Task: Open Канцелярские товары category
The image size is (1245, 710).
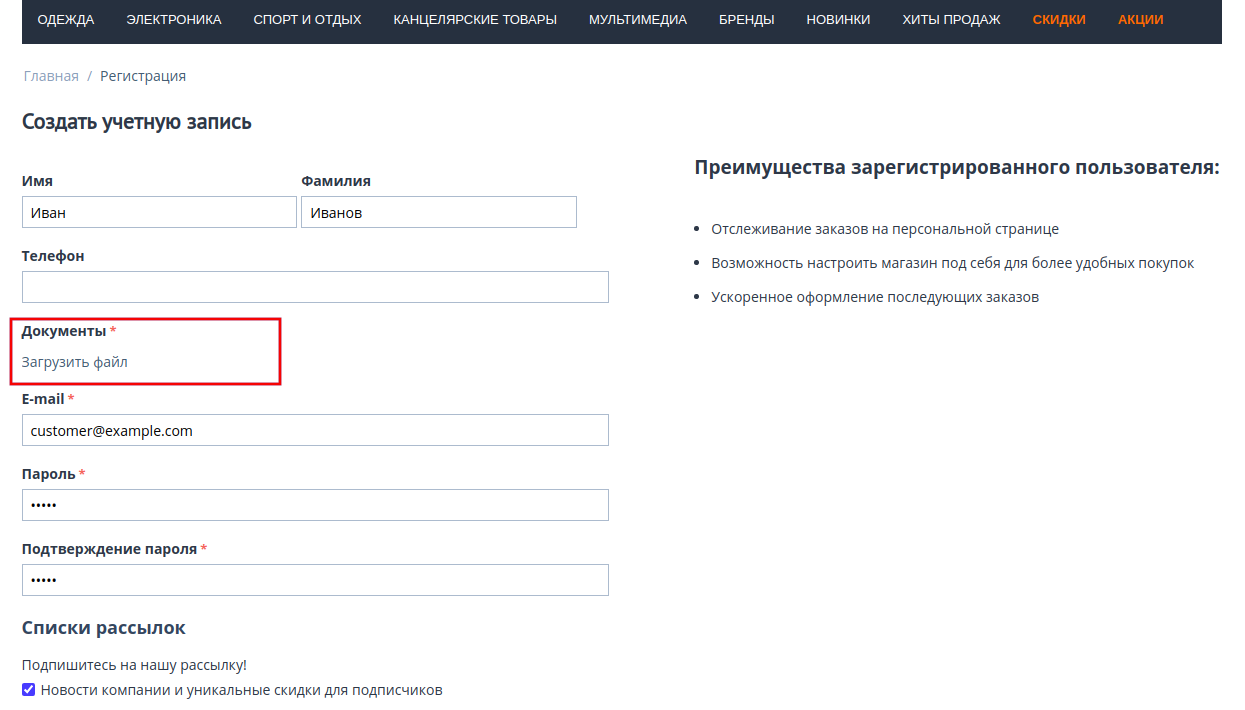Action: coord(475,20)
